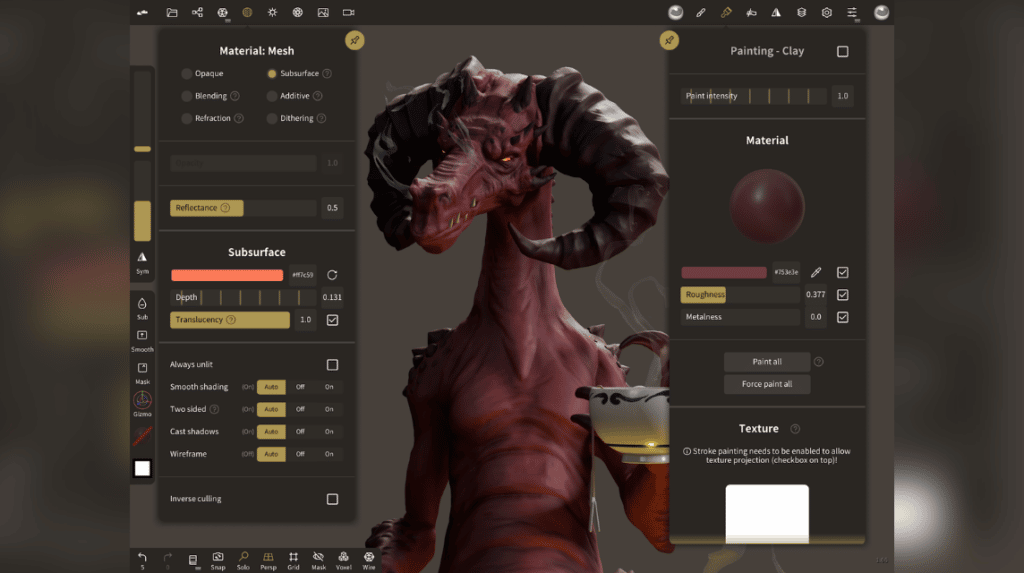This screenshot has height=573, width=1024.
Task: Click the Reflectance slider
Action: coord(244,208)
